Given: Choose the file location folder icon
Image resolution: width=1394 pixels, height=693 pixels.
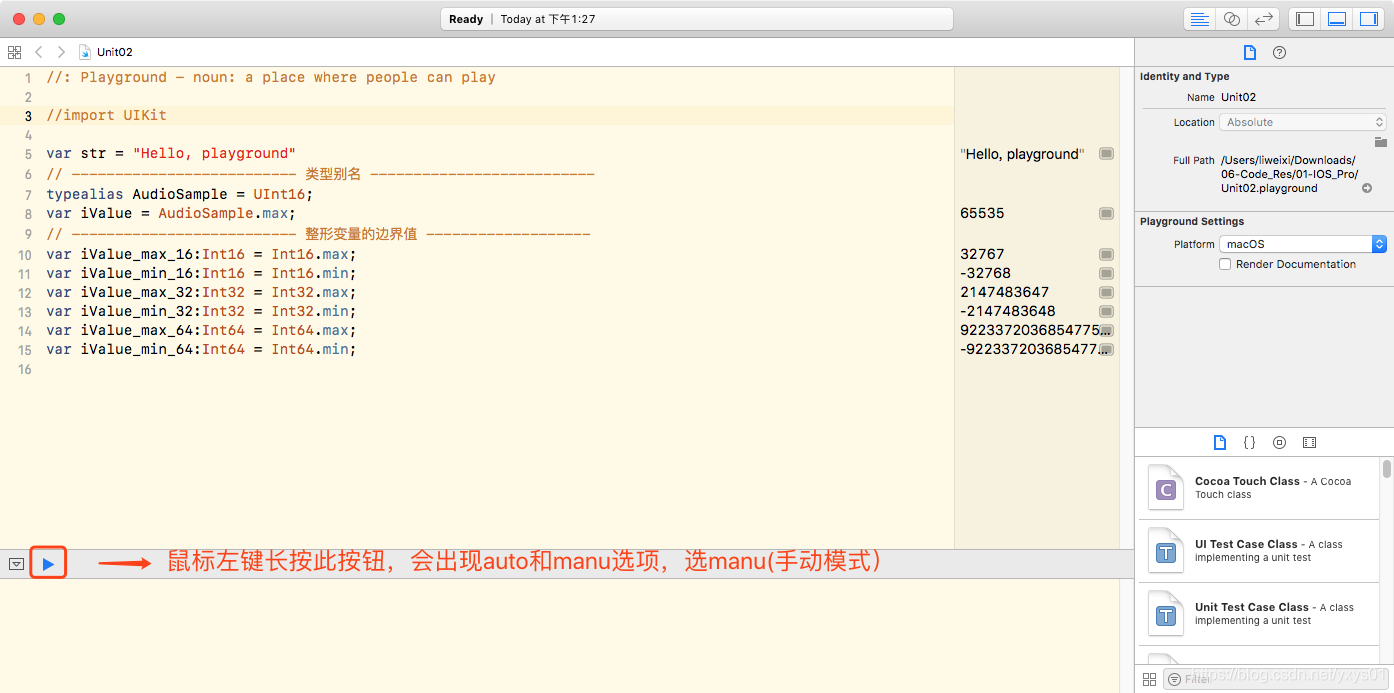Looking at the screenshot, I should point(1380,142).
